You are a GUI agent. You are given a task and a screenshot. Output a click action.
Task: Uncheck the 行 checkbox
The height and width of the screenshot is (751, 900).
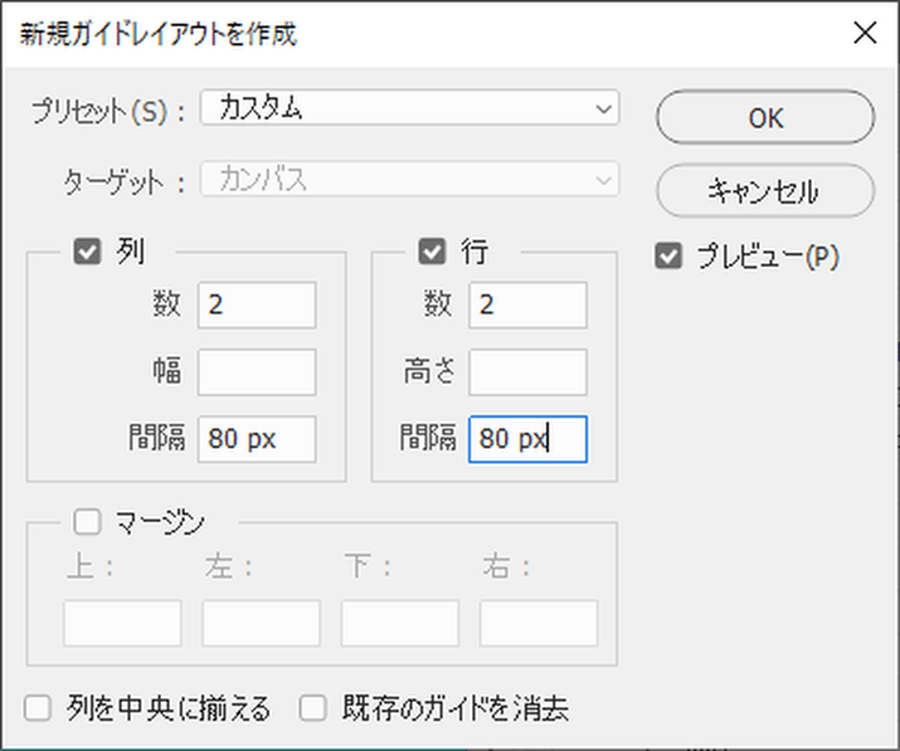pyautogui.click(x=432, y=252)
